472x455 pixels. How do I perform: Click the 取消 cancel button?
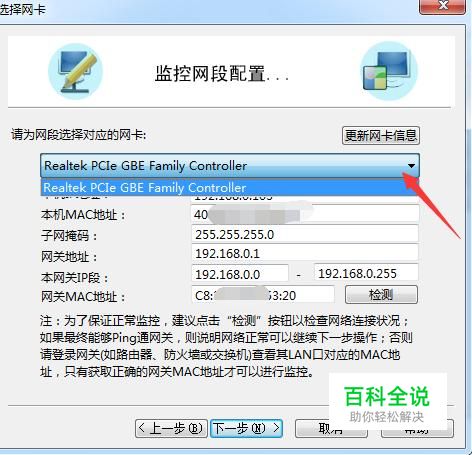pos(331,429)
